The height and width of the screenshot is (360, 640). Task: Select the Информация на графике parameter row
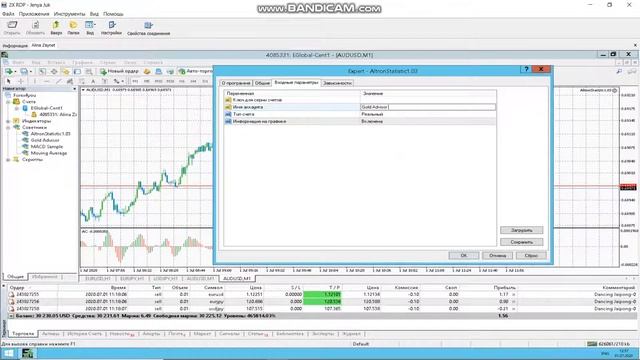tap(360, 122)
